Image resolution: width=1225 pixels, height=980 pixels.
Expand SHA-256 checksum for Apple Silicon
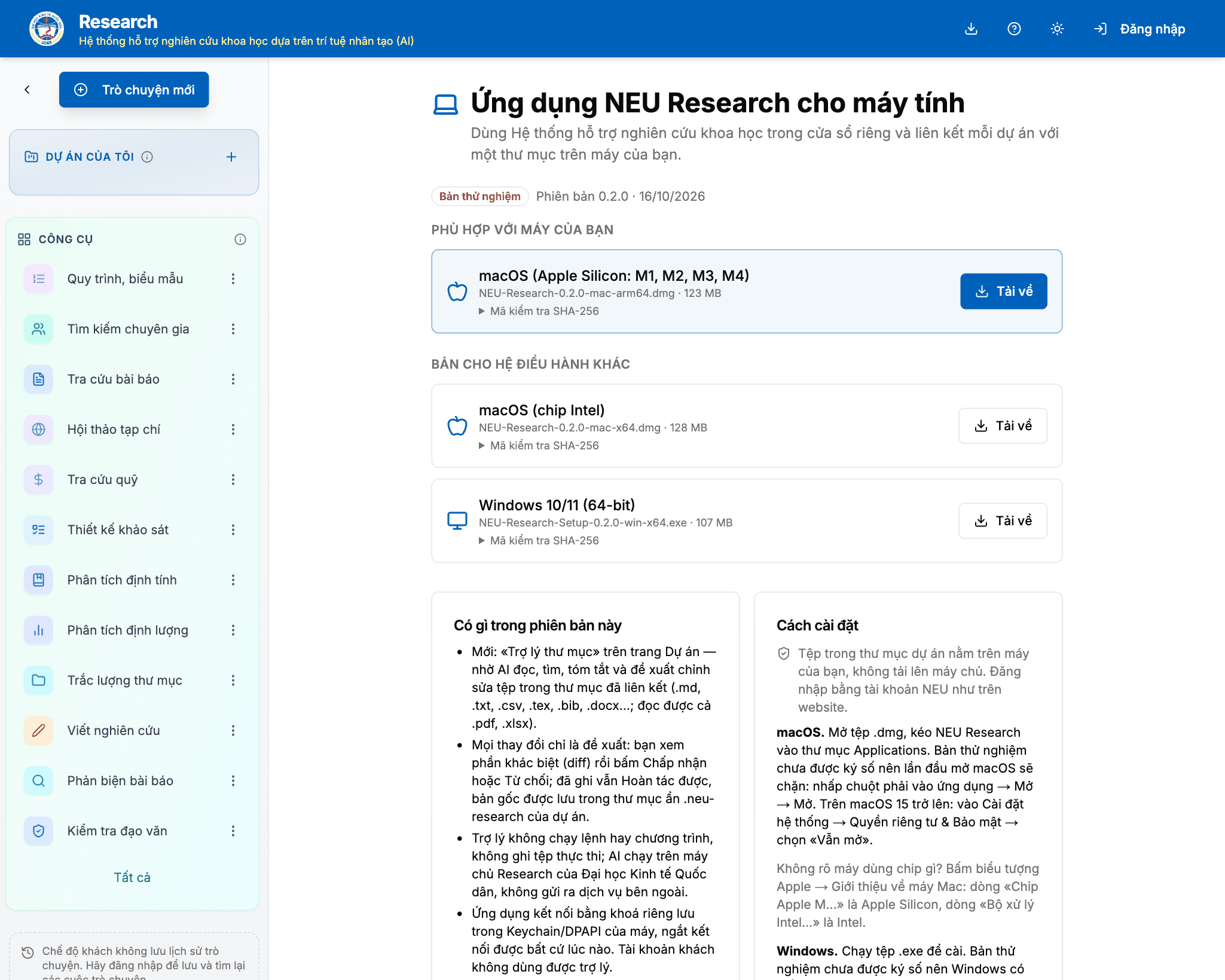point(539,311)
